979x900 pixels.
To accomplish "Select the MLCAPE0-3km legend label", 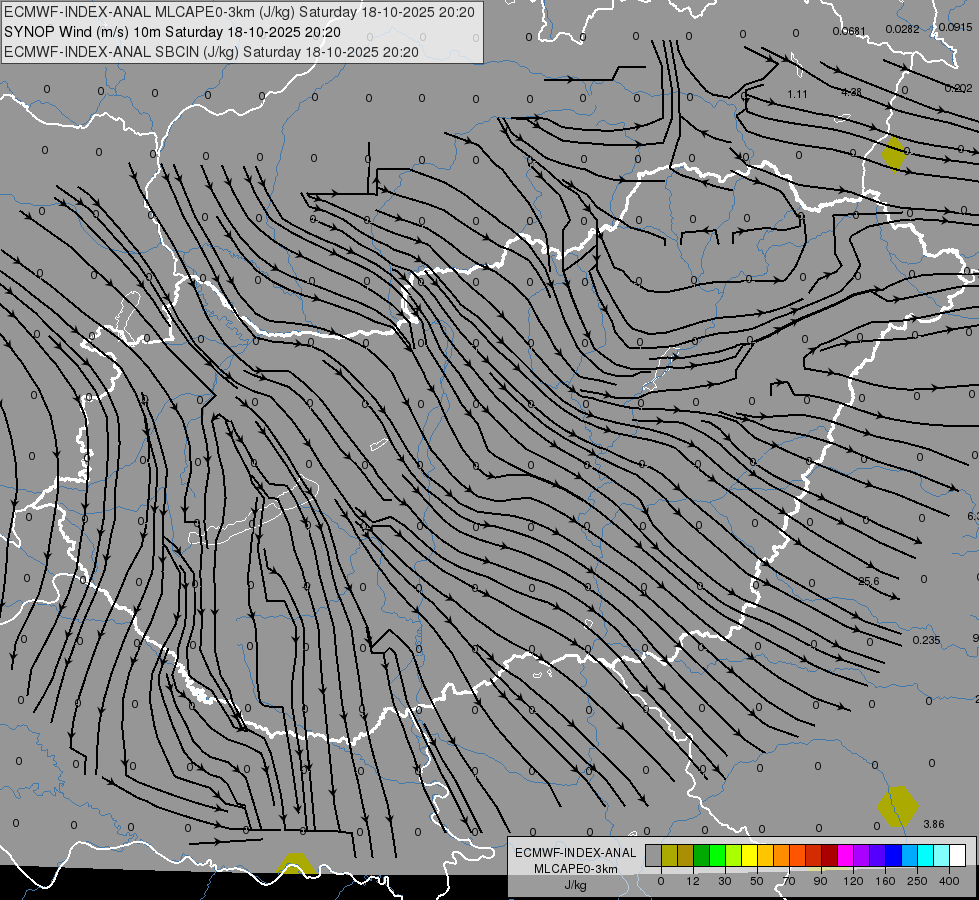I will pyautogui.click(x=576, y=869).
